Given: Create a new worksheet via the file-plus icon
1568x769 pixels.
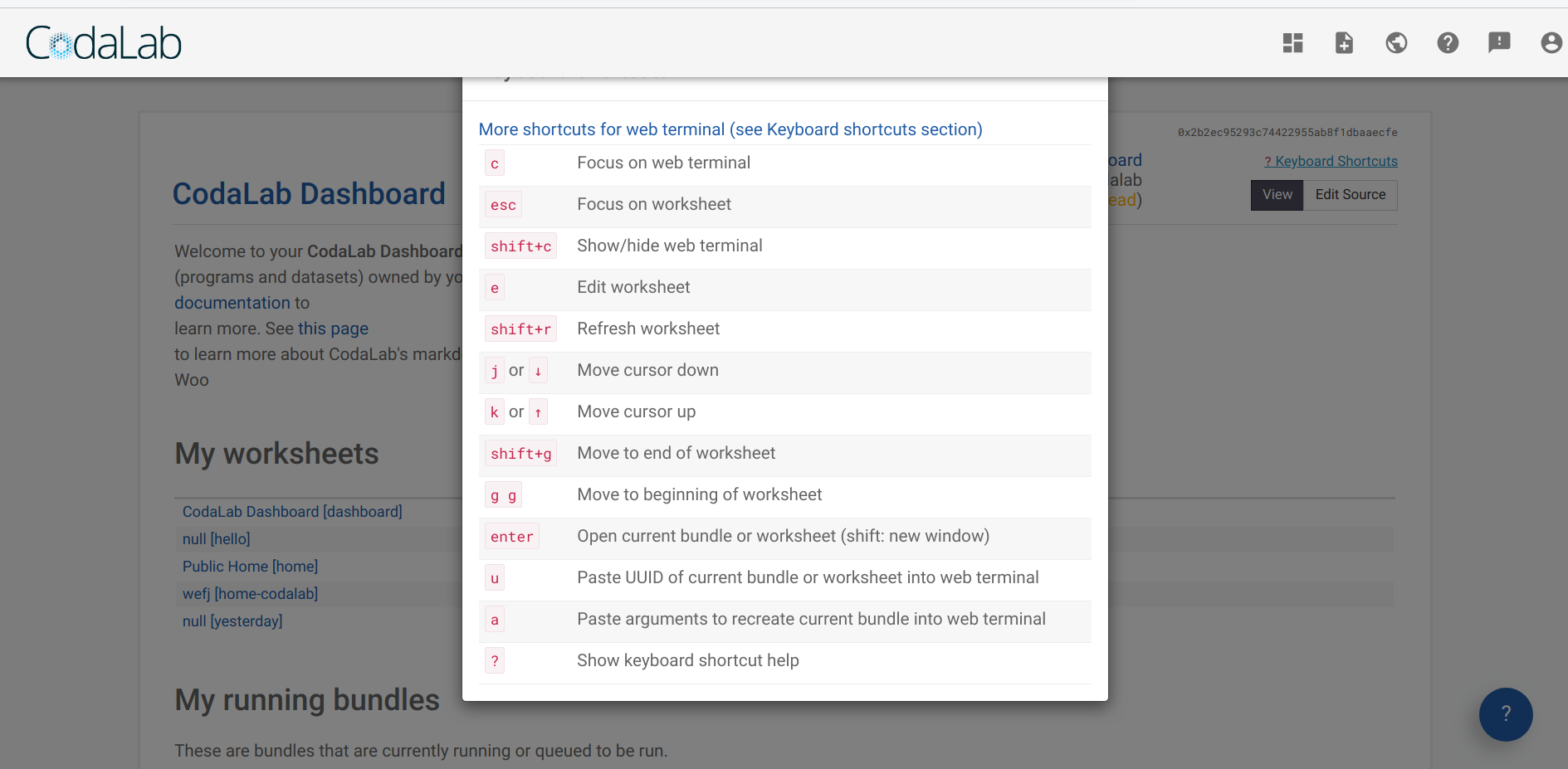Looking at the screenshot, I should 1344,42.
